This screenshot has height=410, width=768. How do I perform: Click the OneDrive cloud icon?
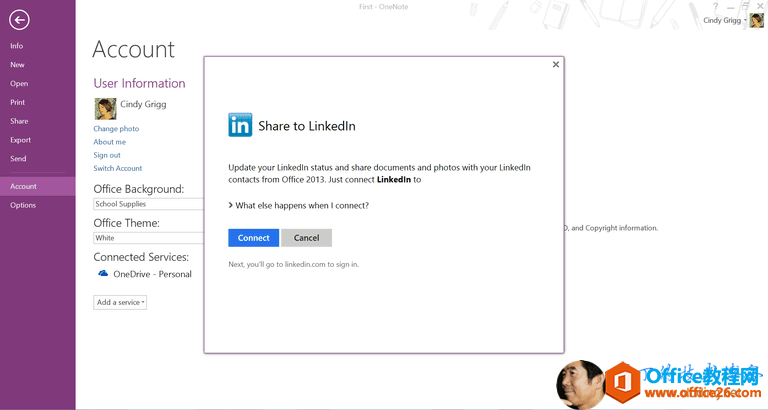102,273
